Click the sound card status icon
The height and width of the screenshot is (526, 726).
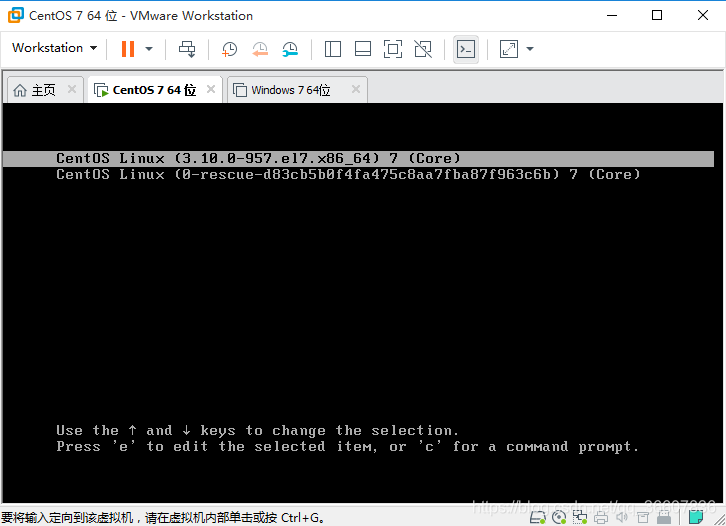click(622, 517)
